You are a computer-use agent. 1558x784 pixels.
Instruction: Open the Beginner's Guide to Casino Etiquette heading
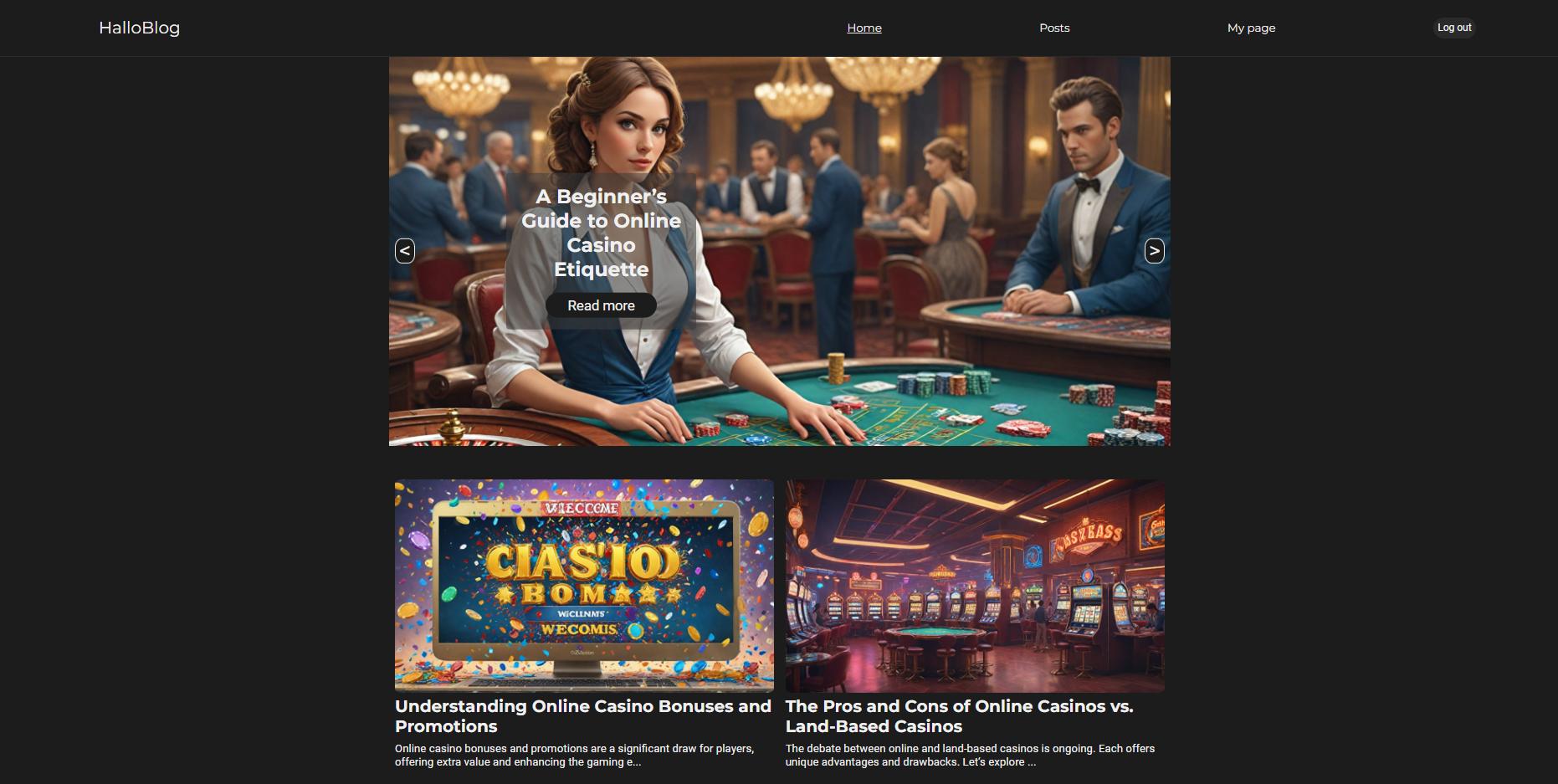click(x=601, y=233)
